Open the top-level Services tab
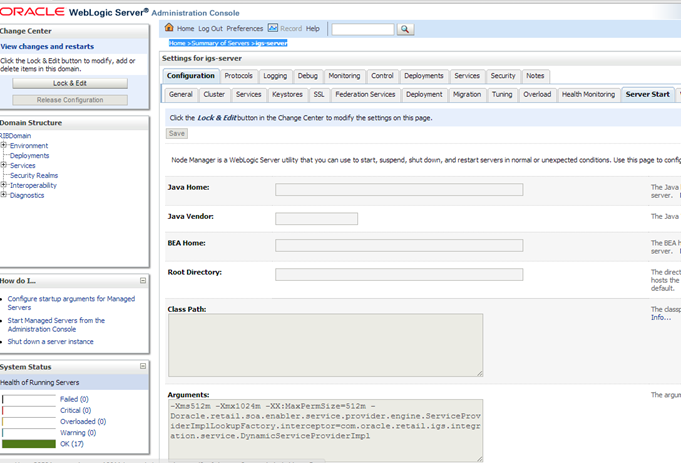Viewport: 682px width, 464px height. point(467,76)
